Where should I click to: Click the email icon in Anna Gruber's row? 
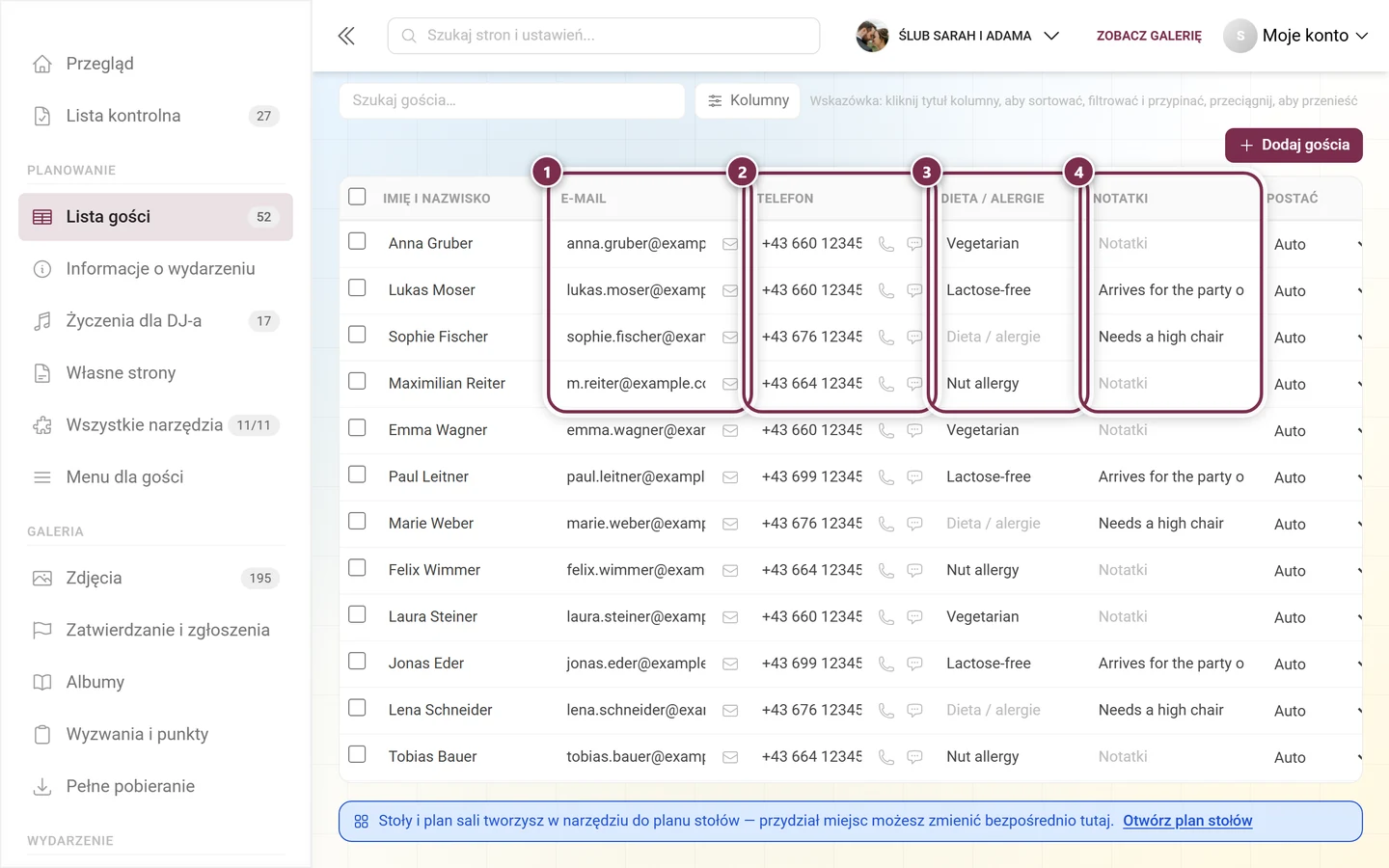click(x=730, y=244)
